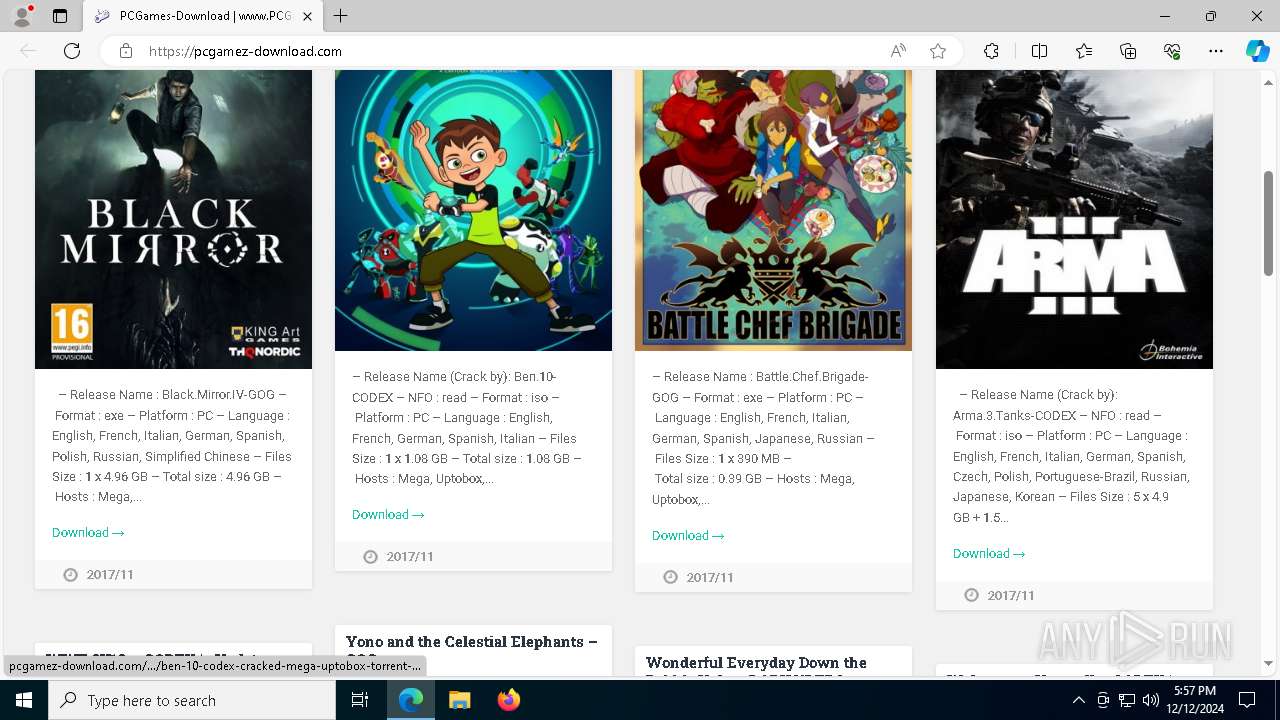1280x720 pixels.
Task: Open Browser essentials
Action: tap(1172, 51)
